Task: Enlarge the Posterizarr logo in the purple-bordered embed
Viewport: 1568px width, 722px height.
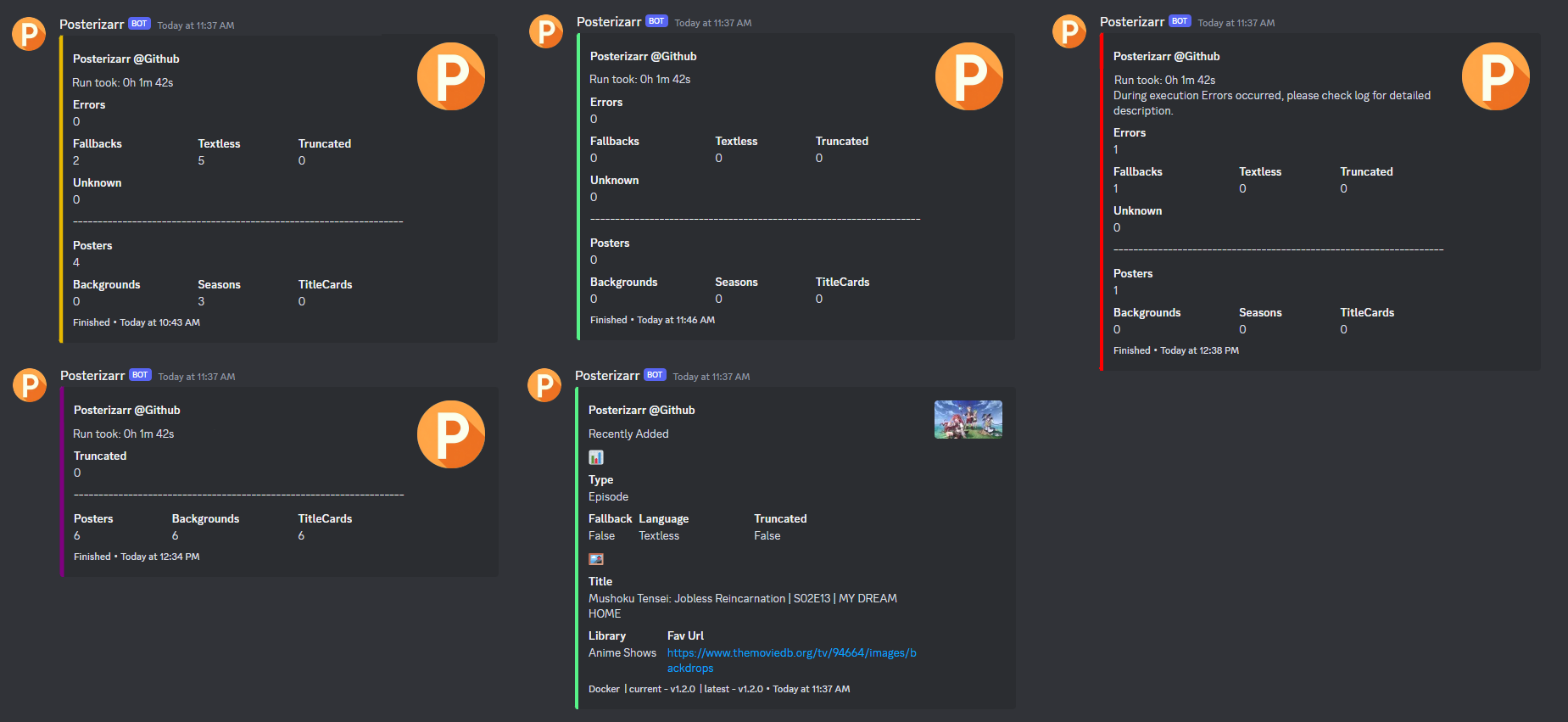Action: pos(450,434)
